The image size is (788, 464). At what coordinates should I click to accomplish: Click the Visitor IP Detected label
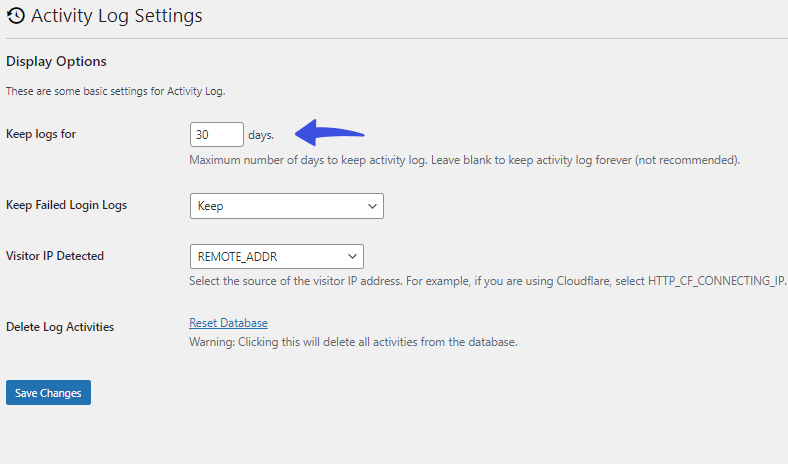pos(55,256)
